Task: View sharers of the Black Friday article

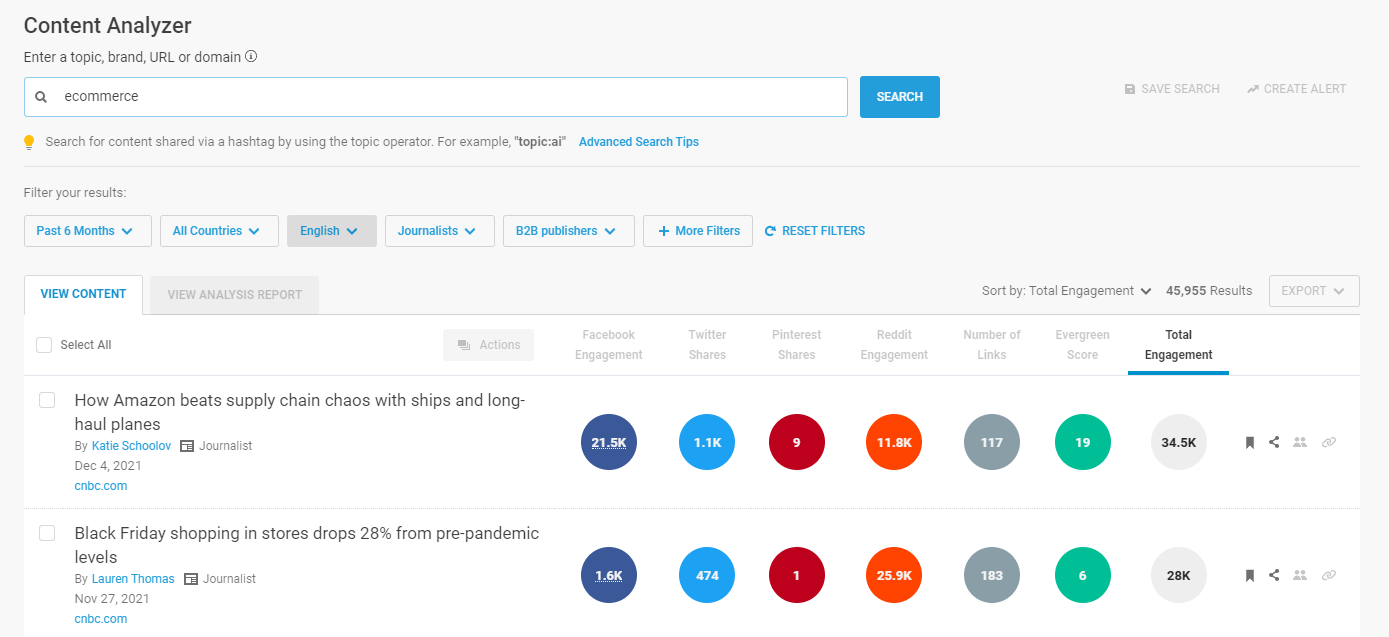Action: point(1300,575)
